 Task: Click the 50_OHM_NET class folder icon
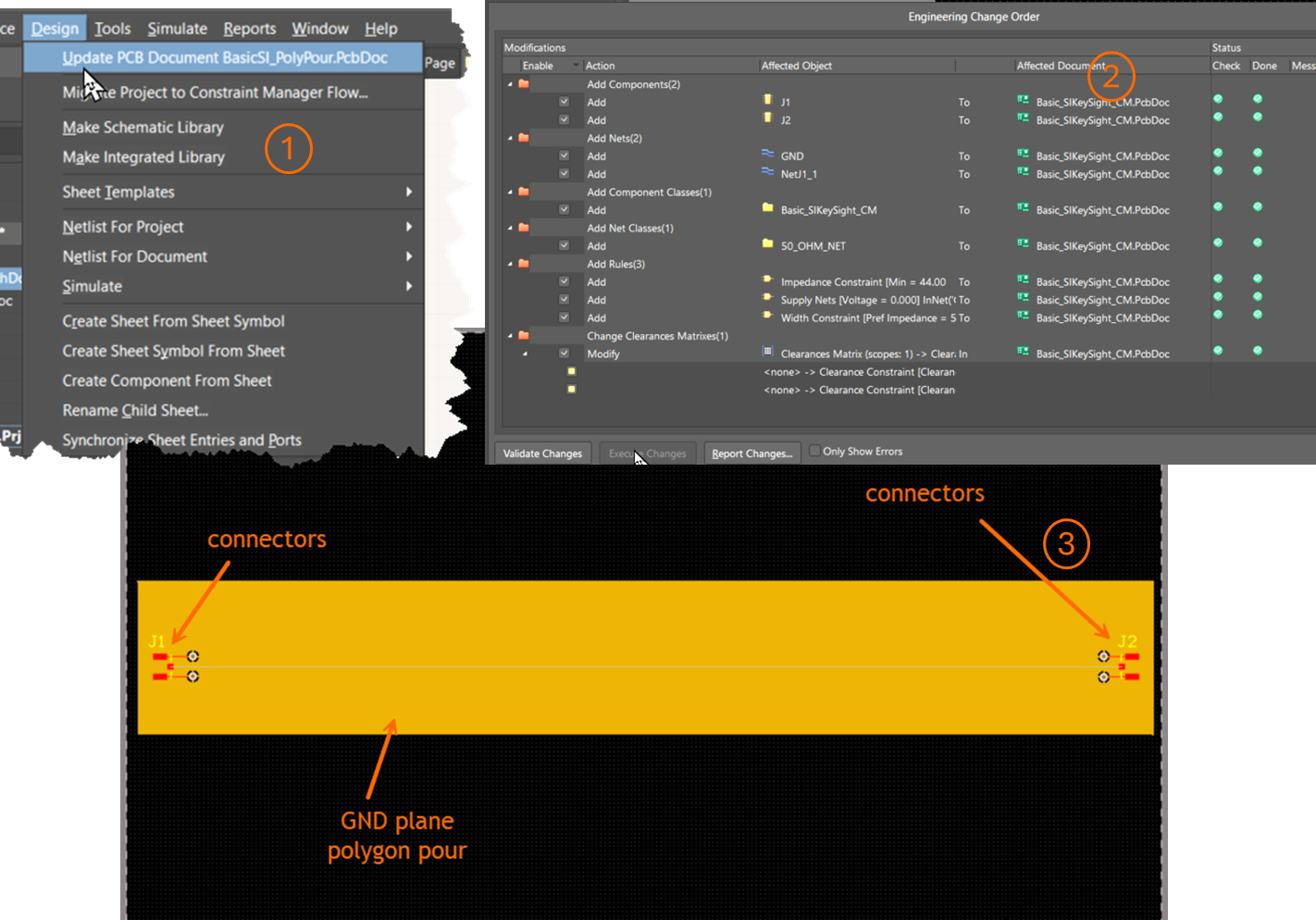coord(767,243)
